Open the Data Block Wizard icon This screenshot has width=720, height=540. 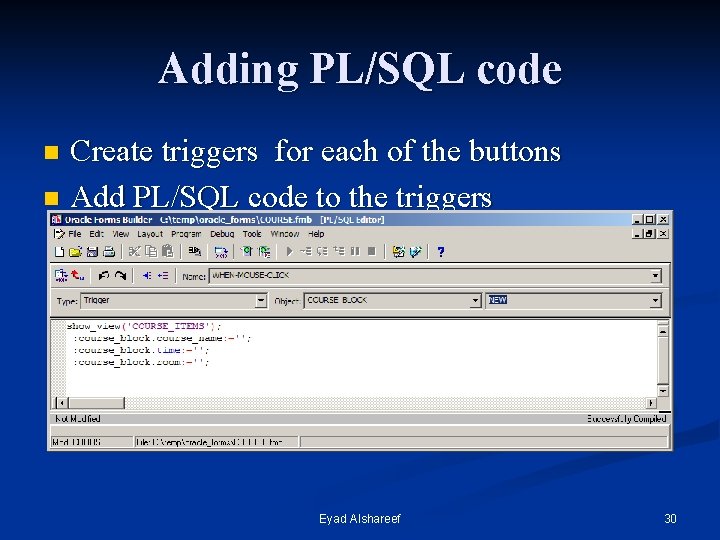(x=416, y=252)
